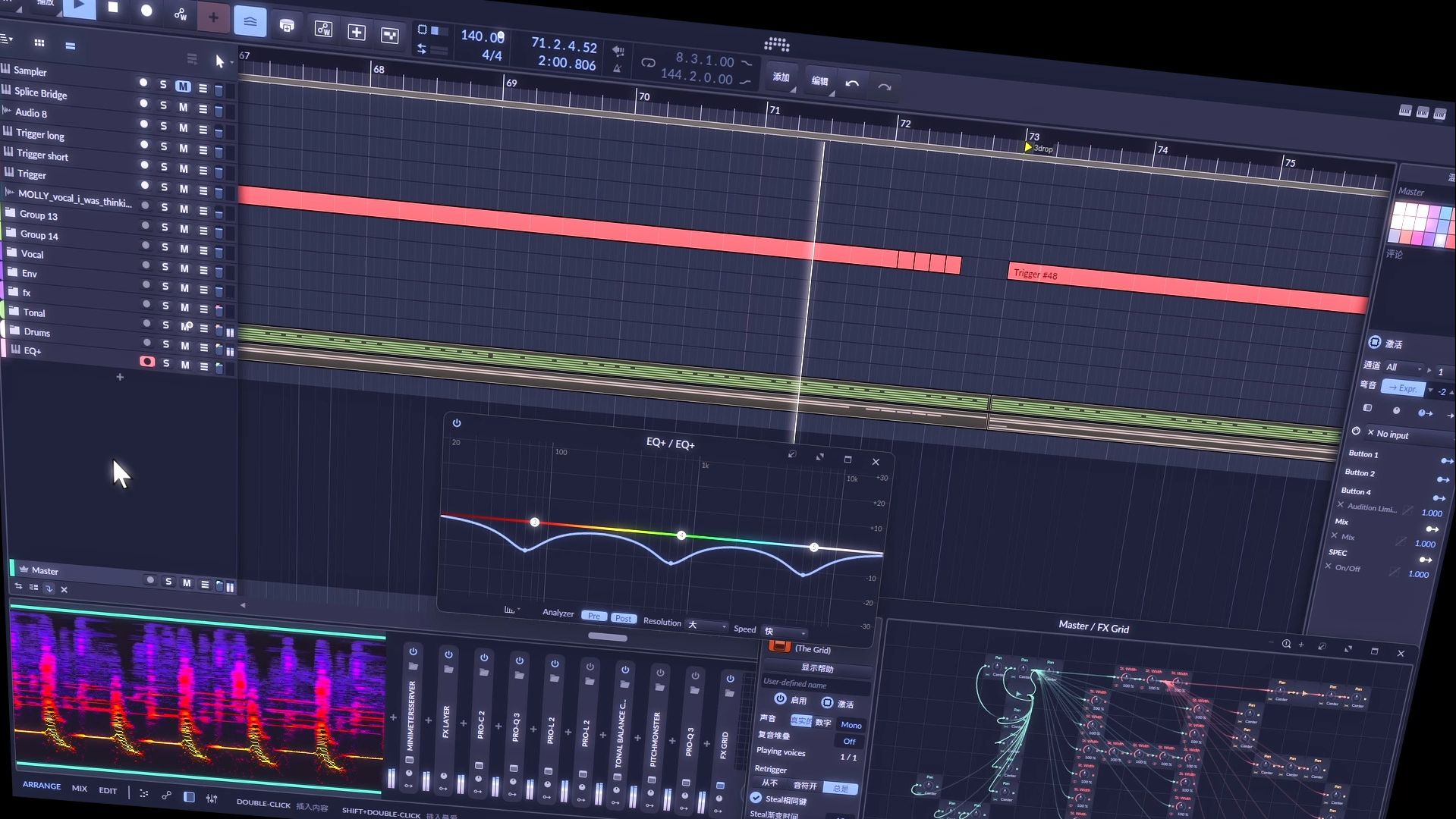Viewport: 1456px width, 819px height.
Task: Click the redo arrow button
Action: (x=885, y=87)
